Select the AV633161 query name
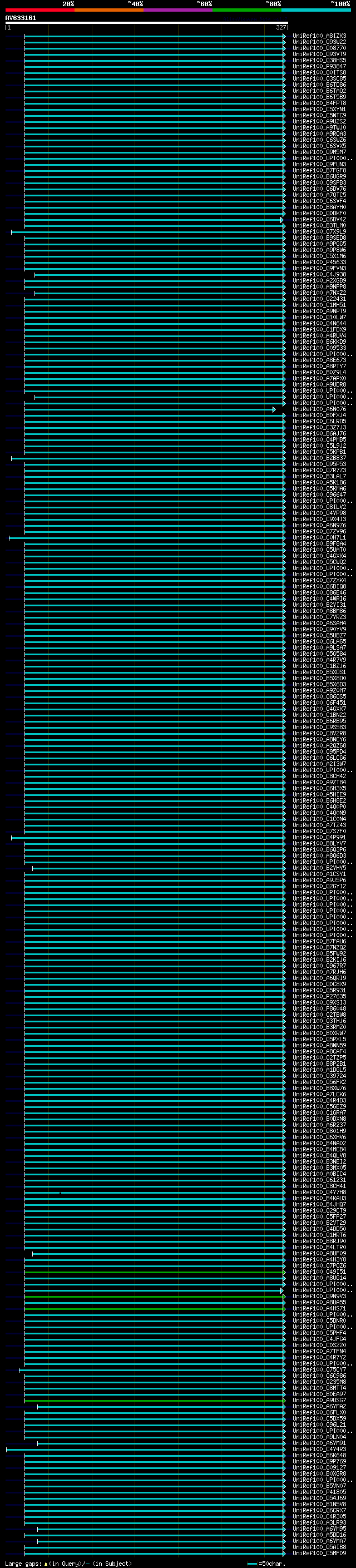Viewport: 356px width, 1568px height. click(21, 18)
